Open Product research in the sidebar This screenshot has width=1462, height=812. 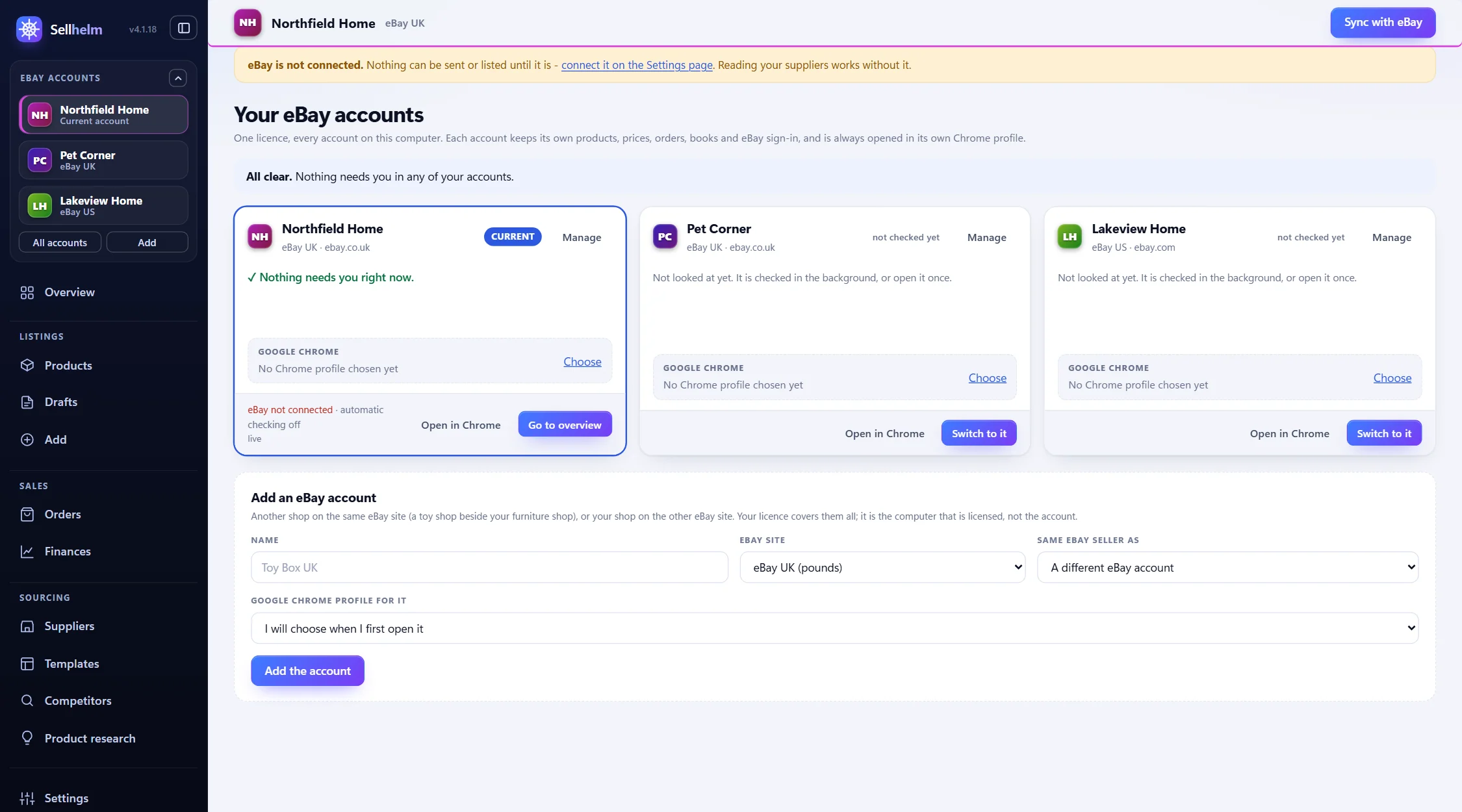pos(104,738)
